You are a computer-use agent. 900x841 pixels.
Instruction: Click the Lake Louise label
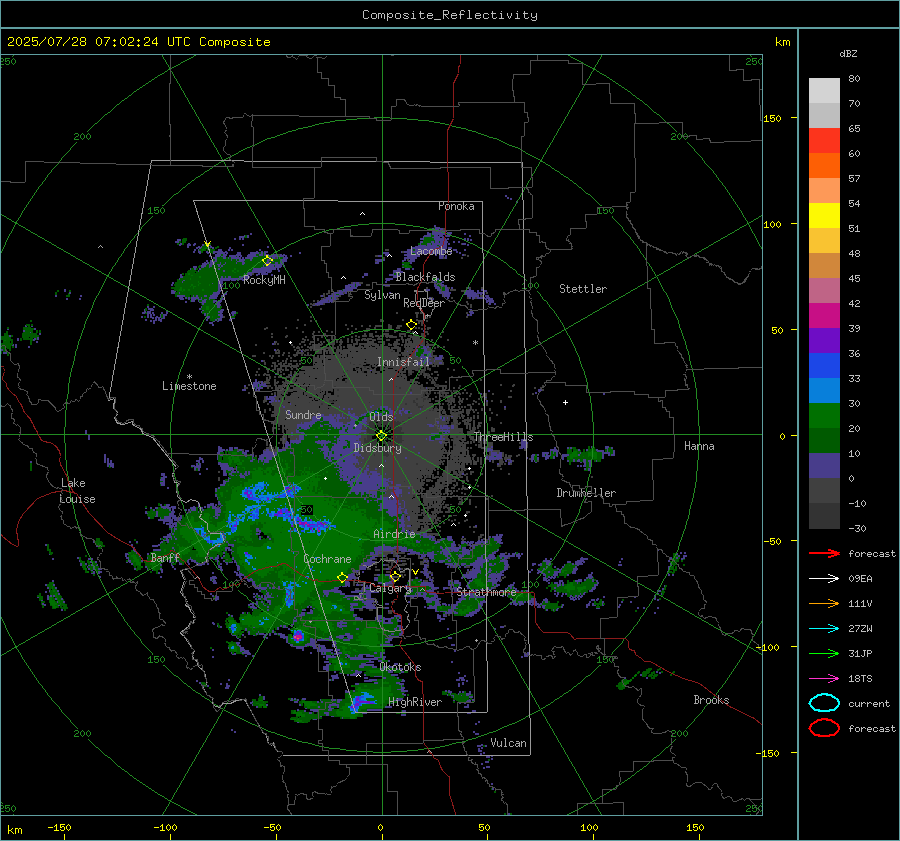78,491
